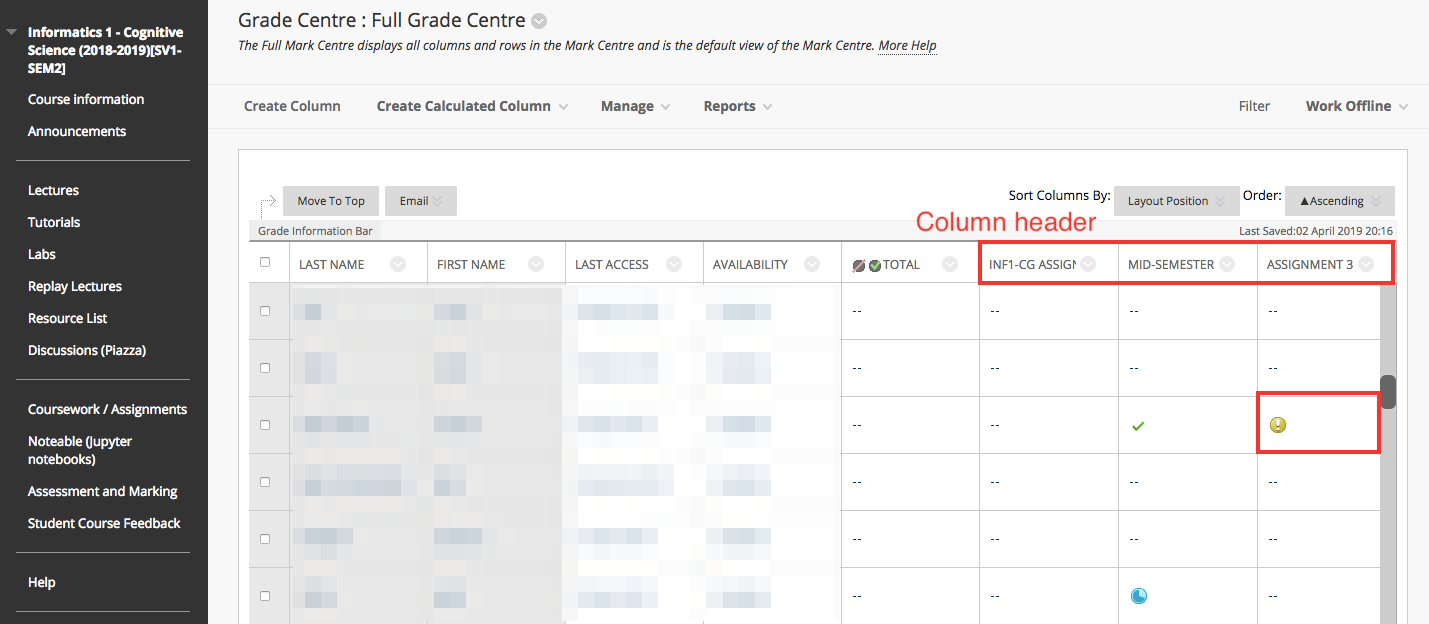Click the vertical scrollbar thumb of grade table
This screenshot has height=624, width=1429.
click(x=1388, y=392)
